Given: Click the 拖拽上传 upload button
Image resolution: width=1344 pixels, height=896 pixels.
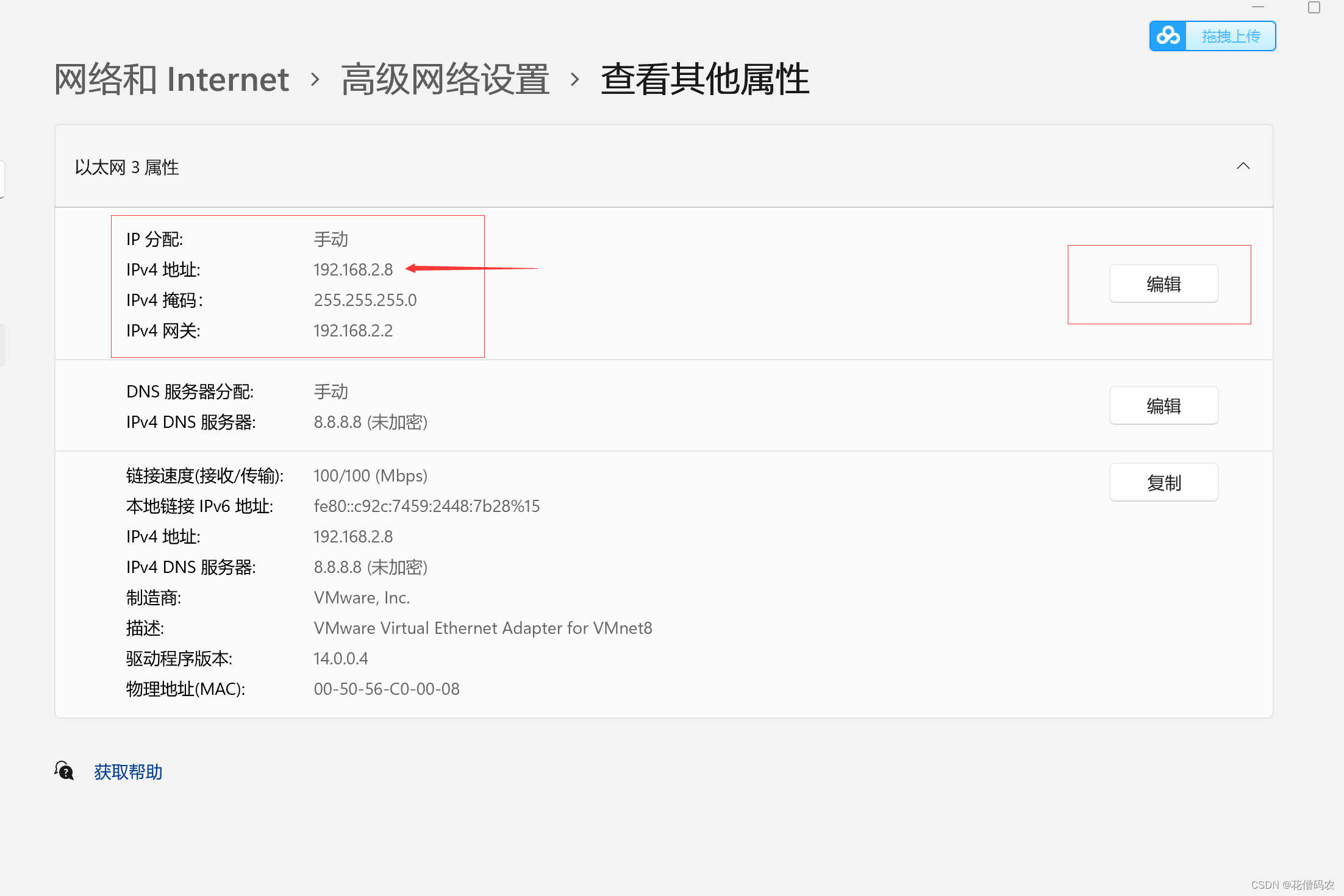Looking at the screenshot, I should tap(1213, 36).
